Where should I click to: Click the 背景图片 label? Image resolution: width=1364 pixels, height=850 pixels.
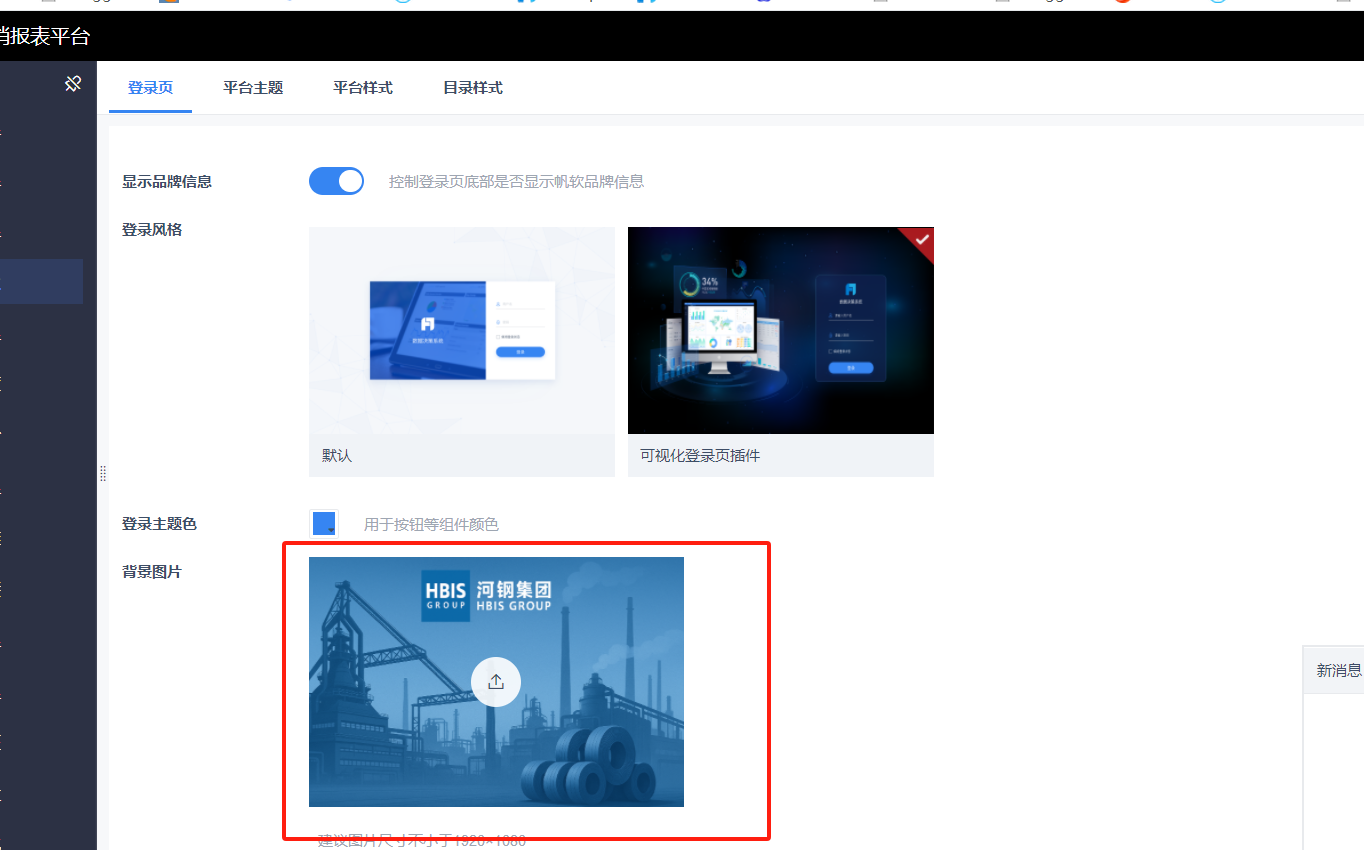click(152, 572)
